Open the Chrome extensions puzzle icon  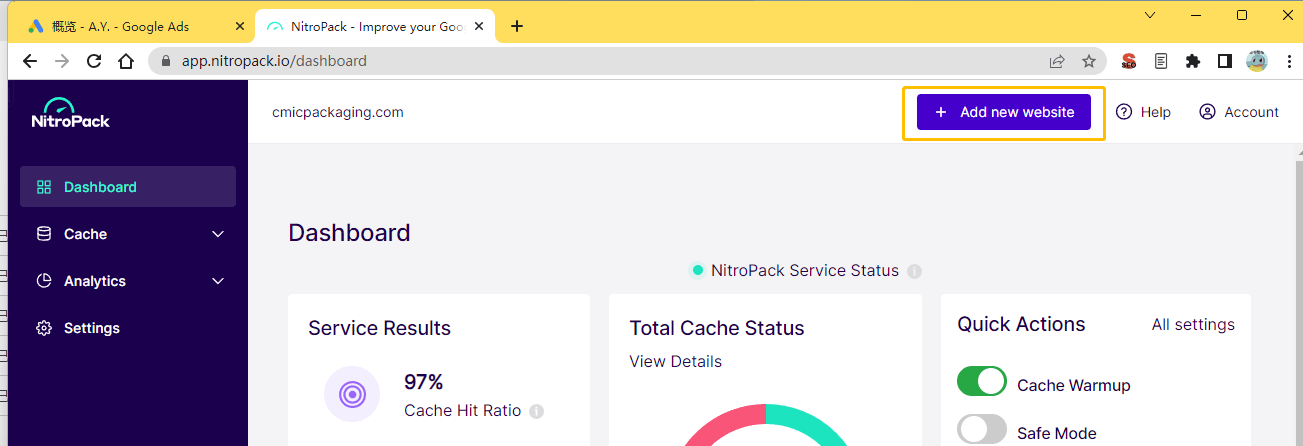(1192, 61)
